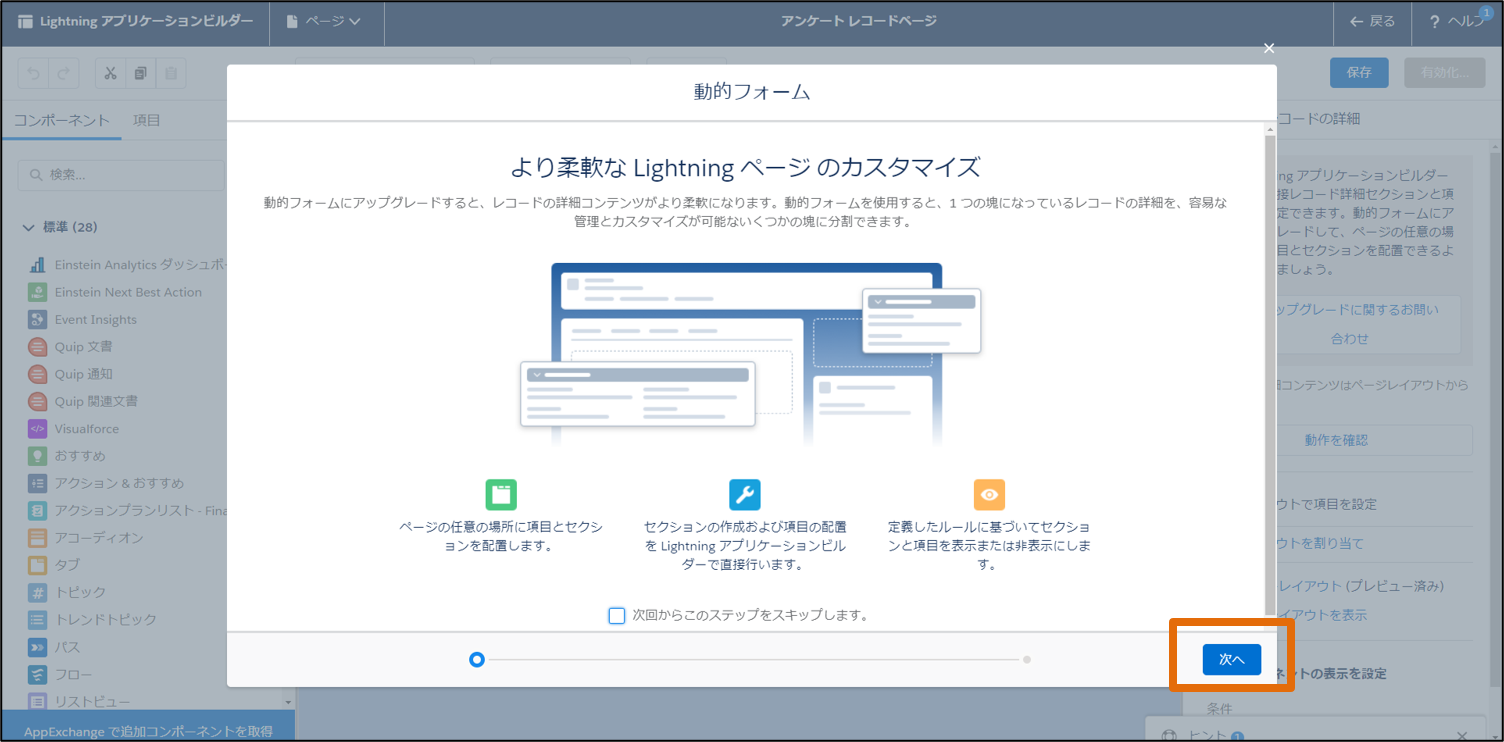Select Einstein Next Best Action icon
Screen dimensions: 1504x742
tap(37, 292)
